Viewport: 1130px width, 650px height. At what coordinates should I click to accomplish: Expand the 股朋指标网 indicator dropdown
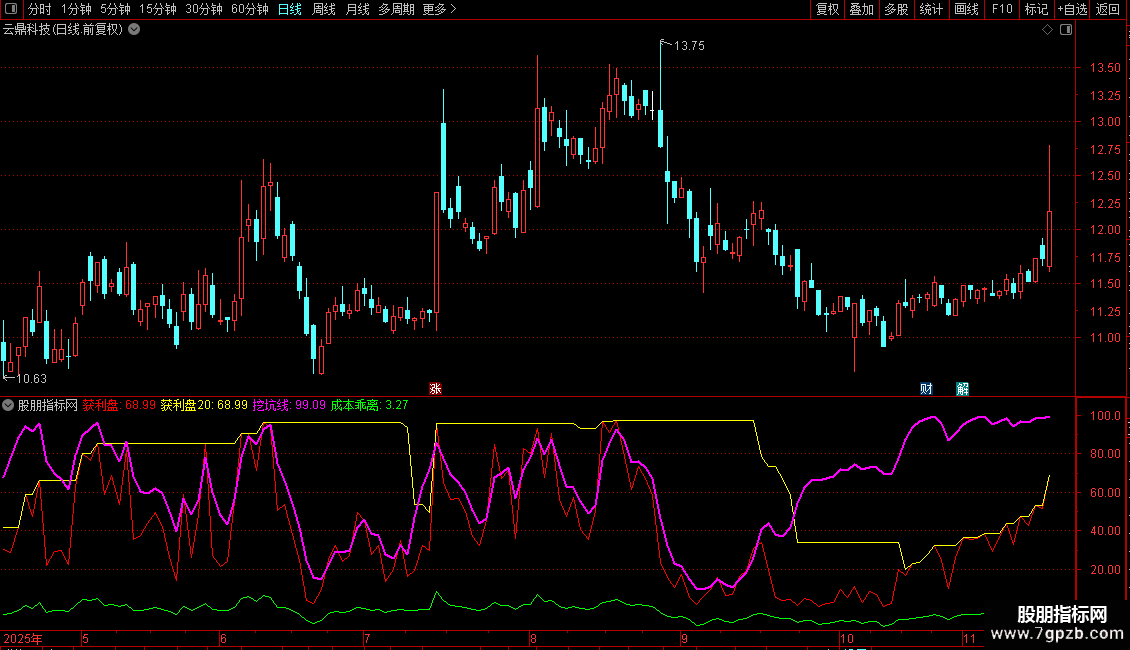coord(9,405)
